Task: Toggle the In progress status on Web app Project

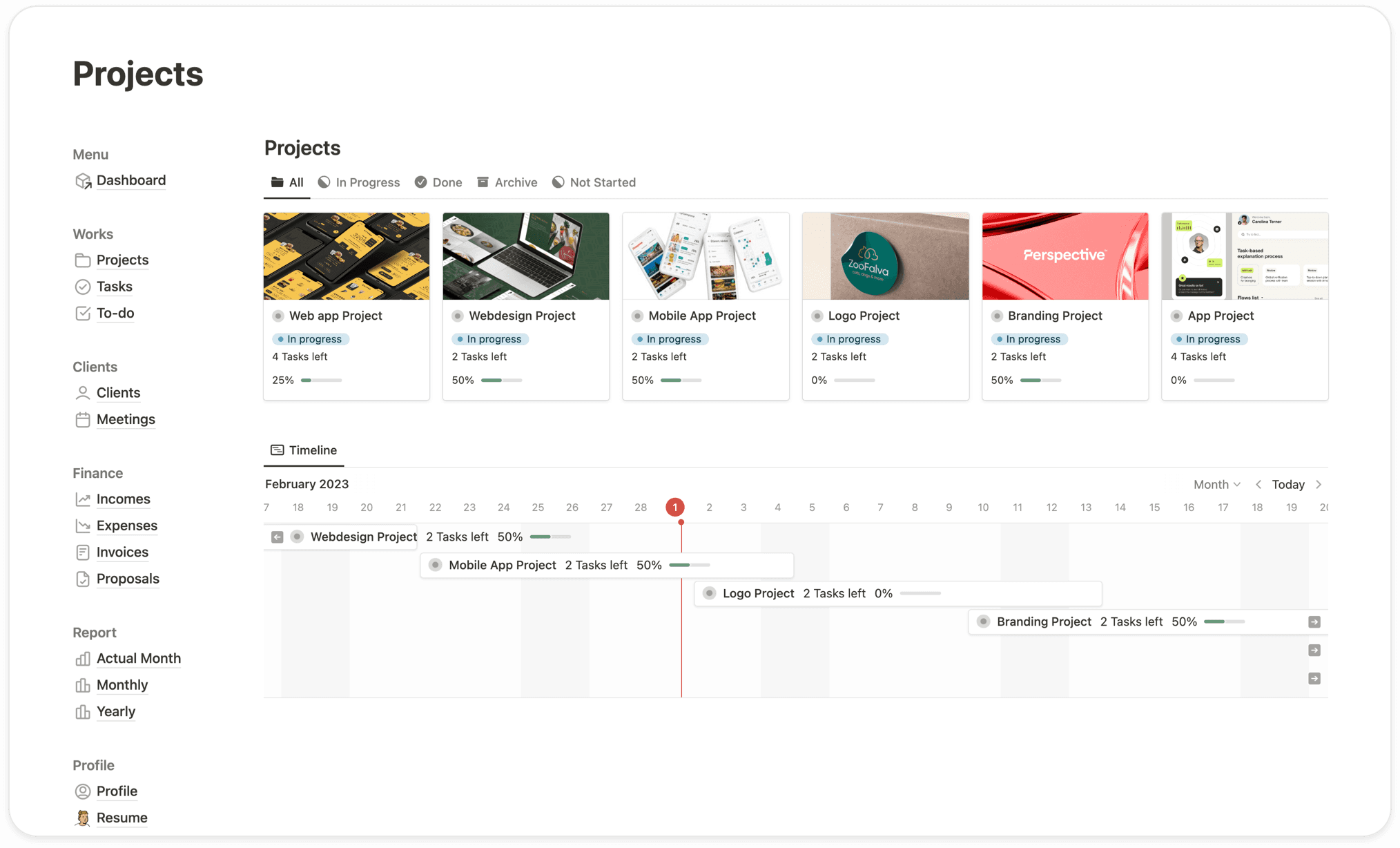Action: pos(311,339)
